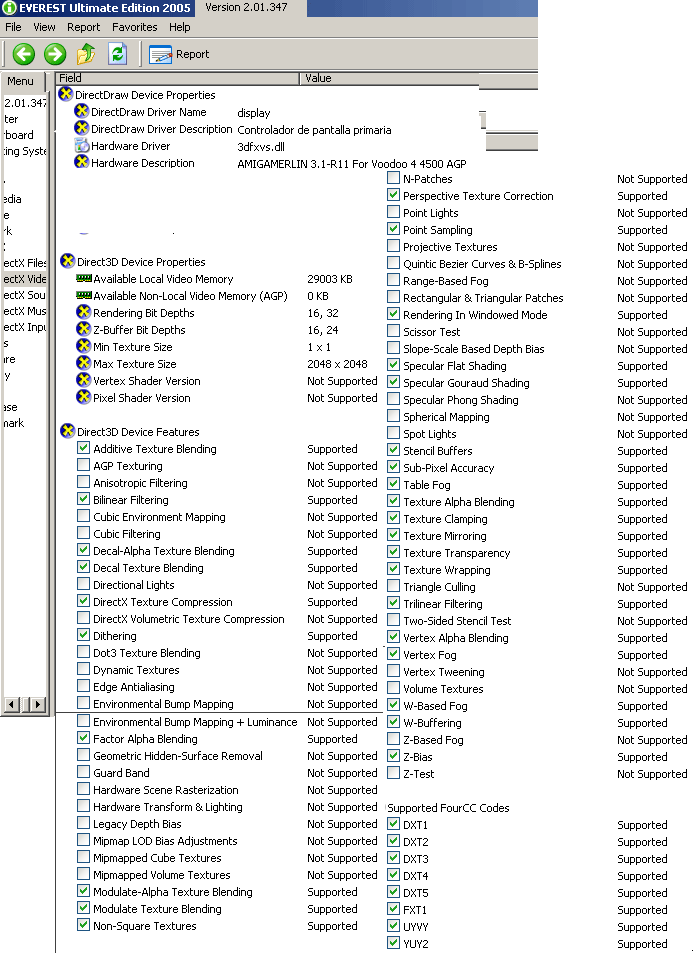Select the 'ectX Files' sidebar tree item

(24, 263)
